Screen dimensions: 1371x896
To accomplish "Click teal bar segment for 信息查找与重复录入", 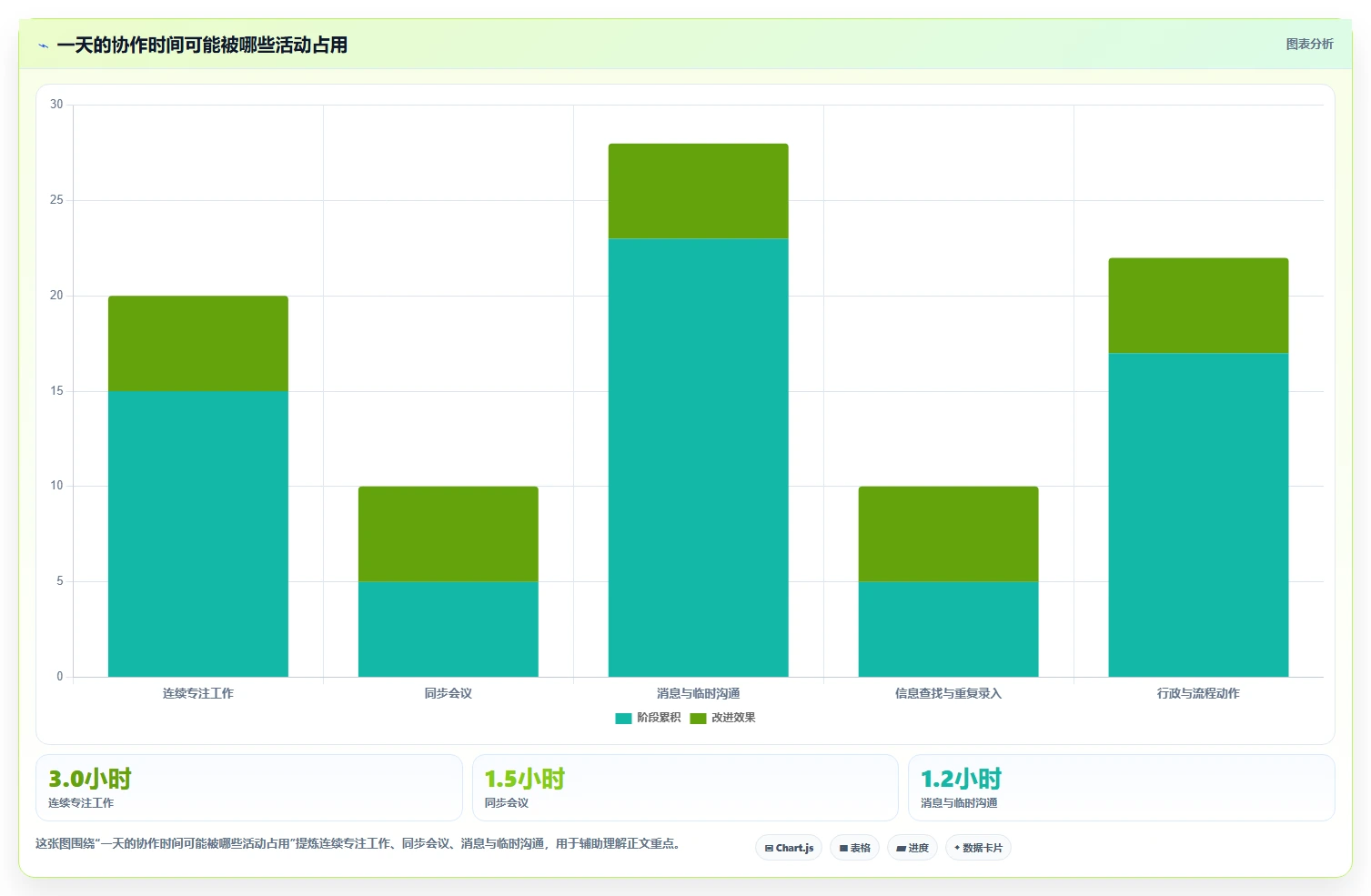I will point(949,629).
